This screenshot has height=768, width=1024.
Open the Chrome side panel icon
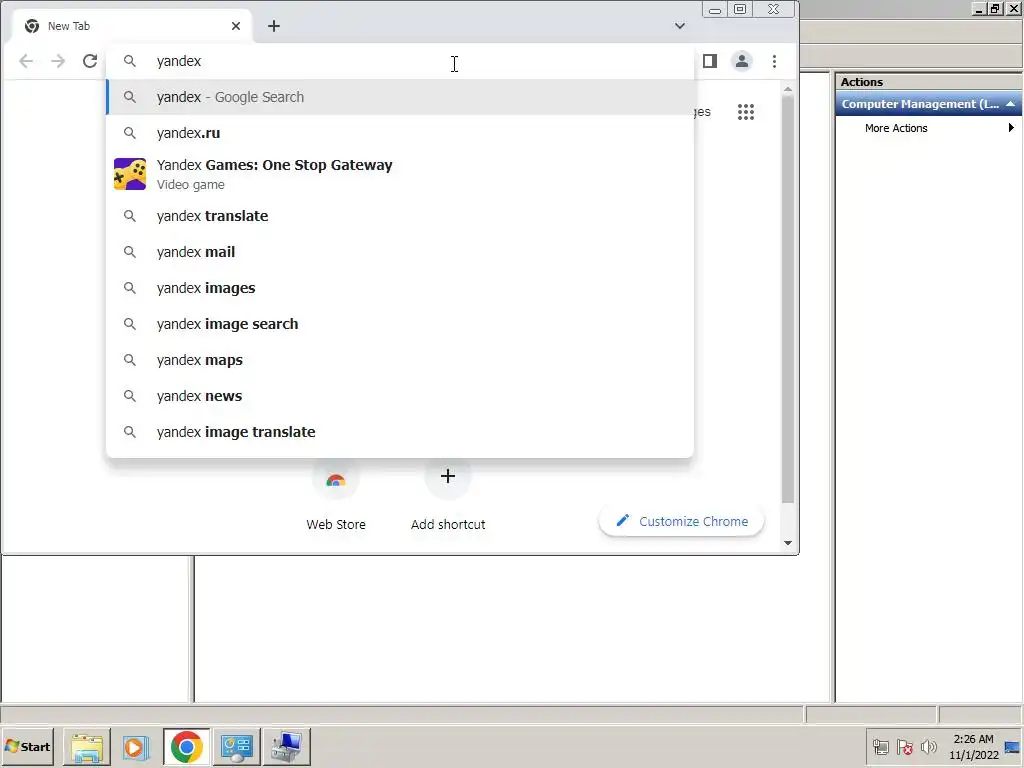click(710, 61)
